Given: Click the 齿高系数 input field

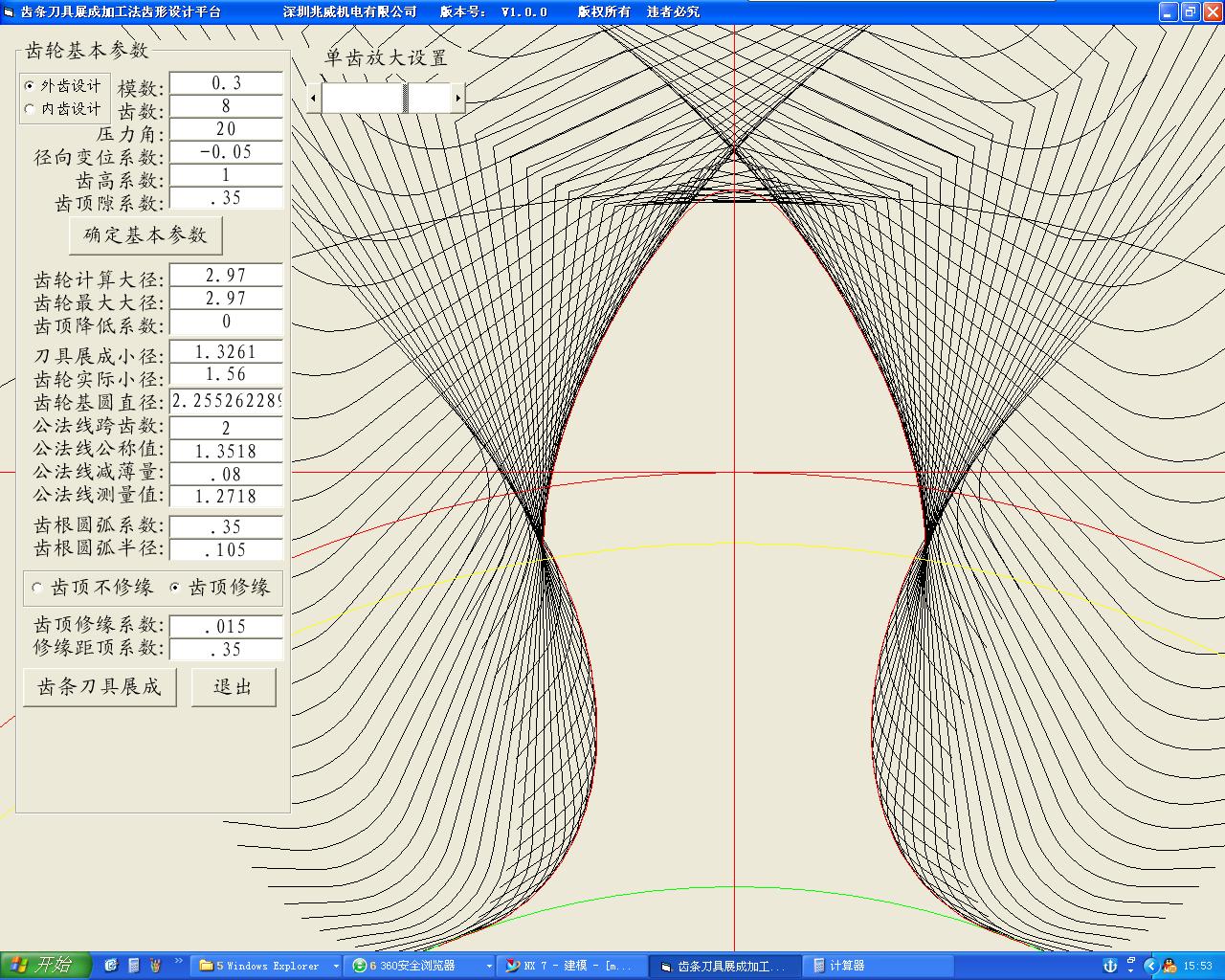Looking at the screenshot, I should pyautogui.click(x=226, y=175).
